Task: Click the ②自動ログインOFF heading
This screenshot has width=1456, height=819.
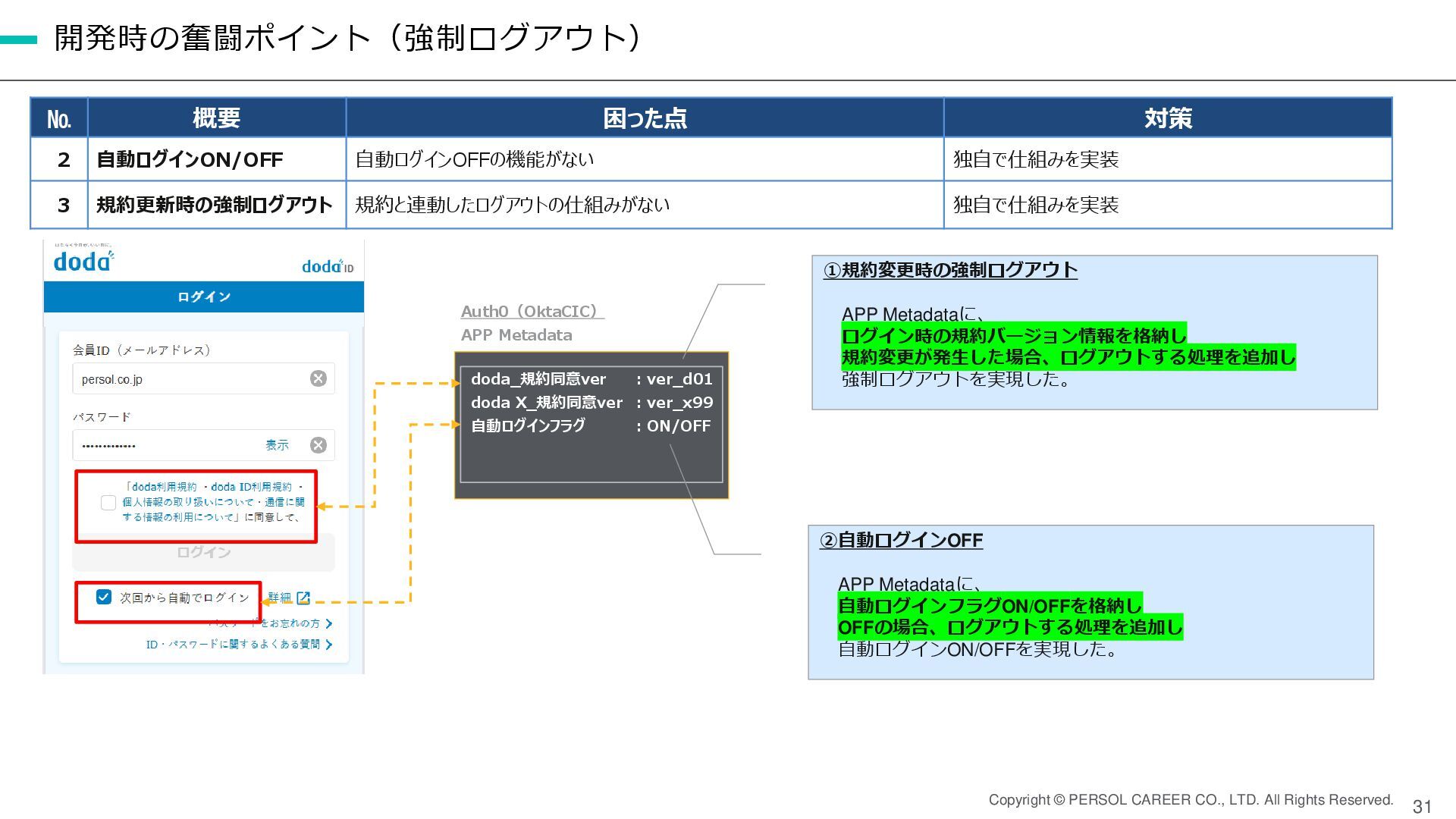Action: pyautogui.click(x=901, y=540)
